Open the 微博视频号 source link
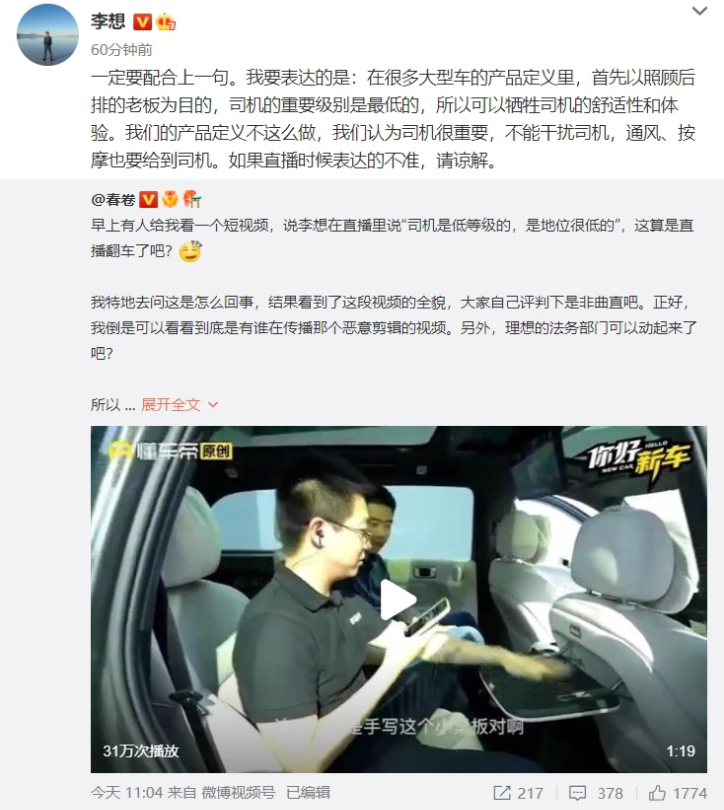Screen dimensions: 724x810 tap(238, 792)
